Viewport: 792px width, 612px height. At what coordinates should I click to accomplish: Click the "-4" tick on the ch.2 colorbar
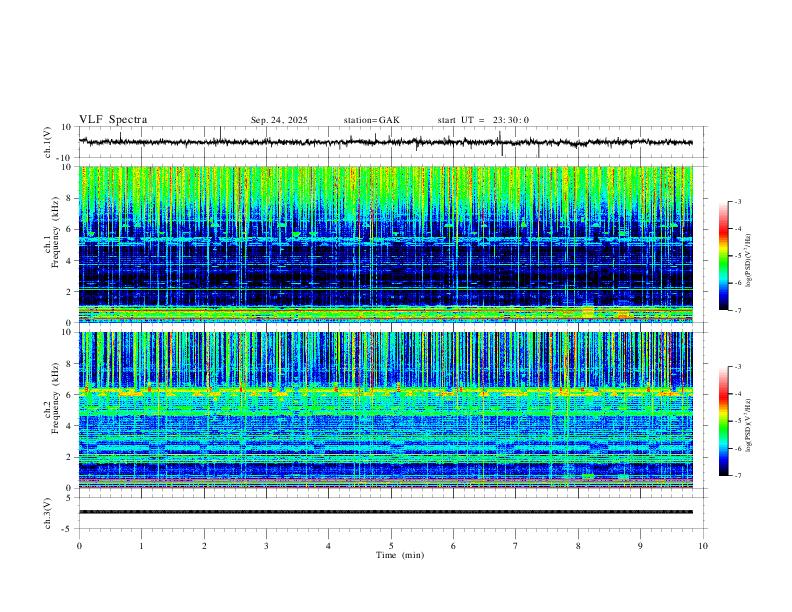click(x=737, y=393)
